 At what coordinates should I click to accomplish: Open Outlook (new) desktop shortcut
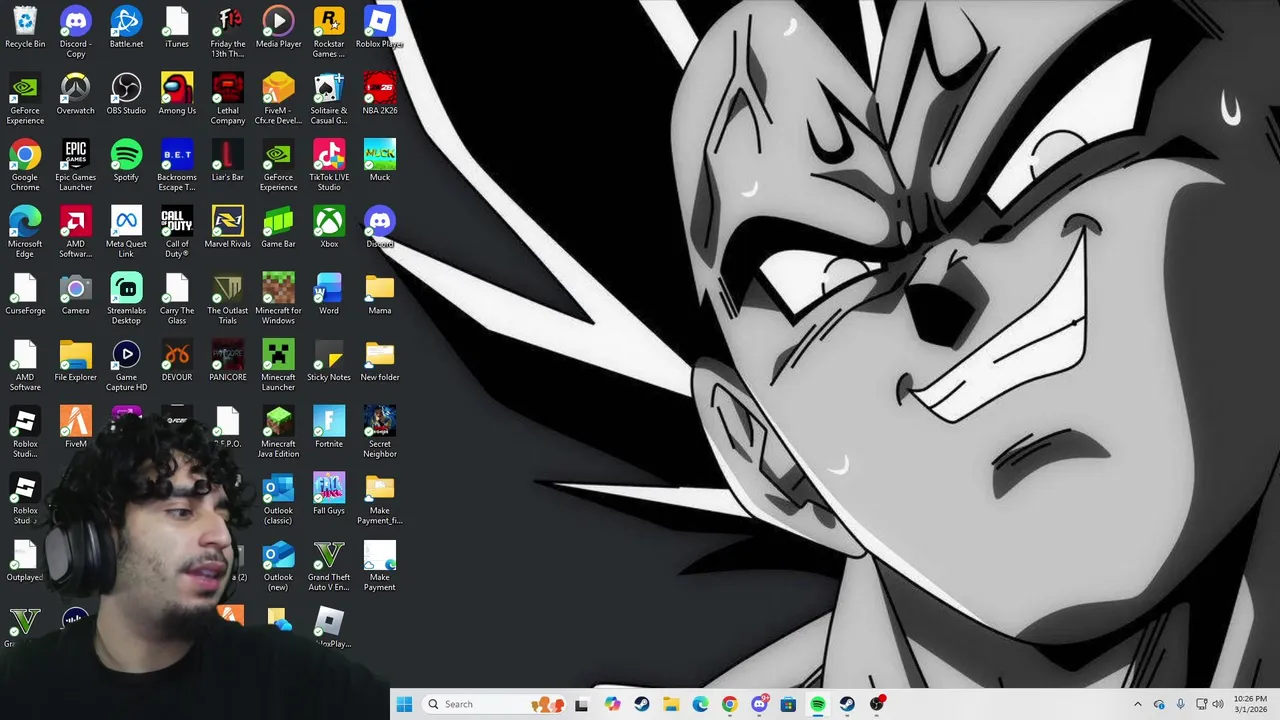pos(278,567)
